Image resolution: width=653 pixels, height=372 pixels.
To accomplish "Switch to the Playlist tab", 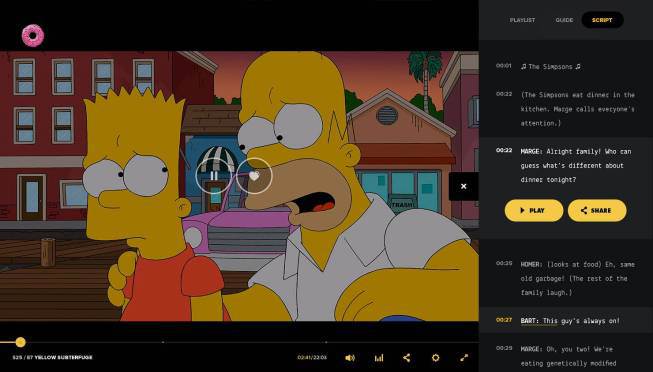I will coord(522,20).
